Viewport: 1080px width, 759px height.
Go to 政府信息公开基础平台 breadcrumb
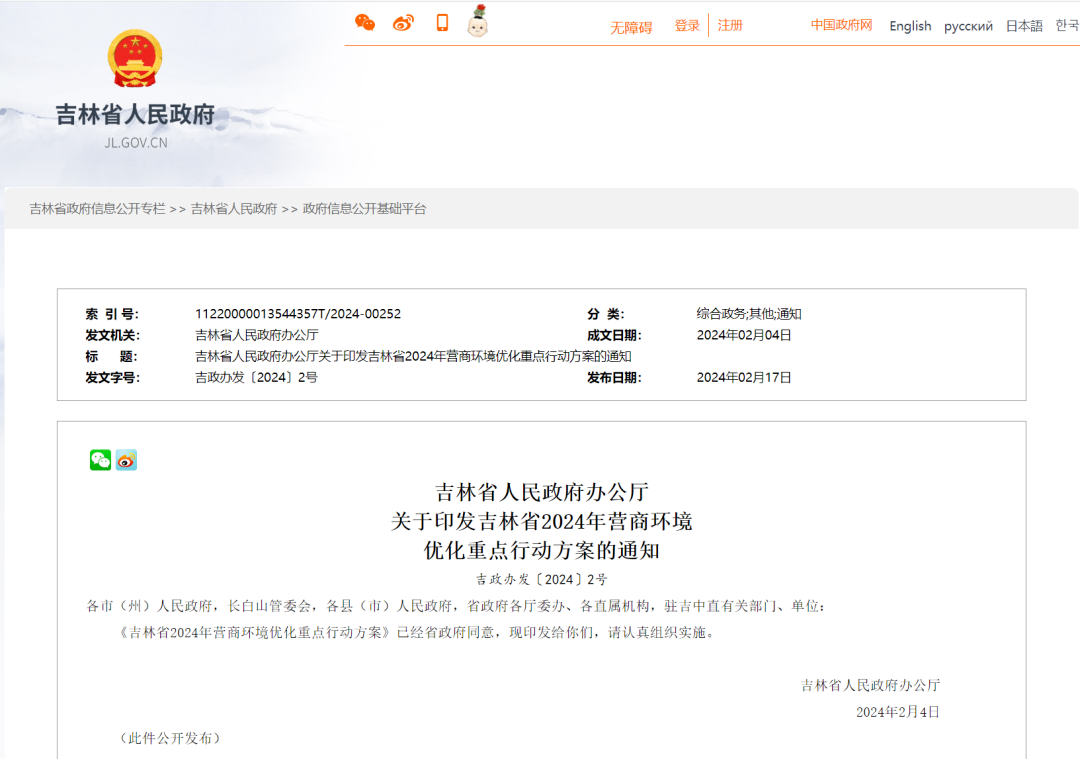tap(364, 209)
